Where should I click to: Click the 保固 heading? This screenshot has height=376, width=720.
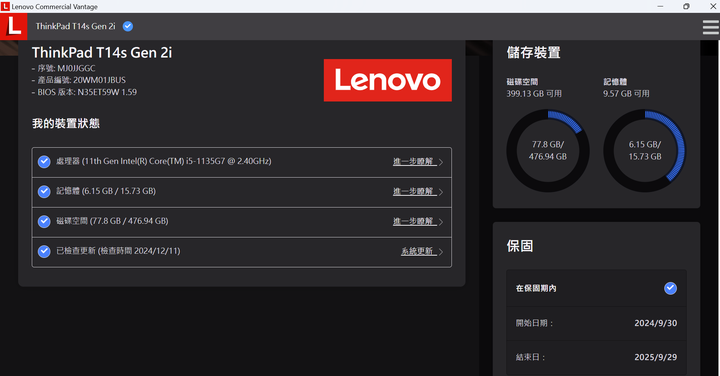coord(520,246)
